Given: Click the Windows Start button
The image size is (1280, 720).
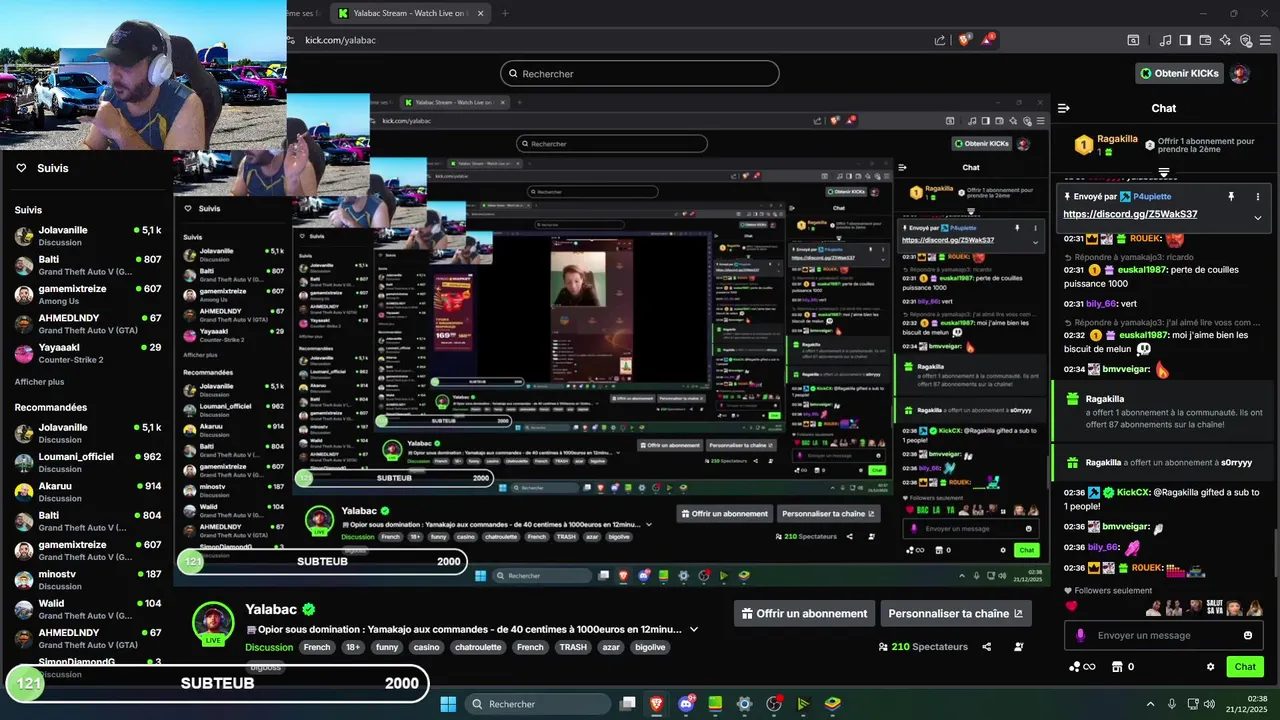Looking at the screenshot, I should pos(448,704).
